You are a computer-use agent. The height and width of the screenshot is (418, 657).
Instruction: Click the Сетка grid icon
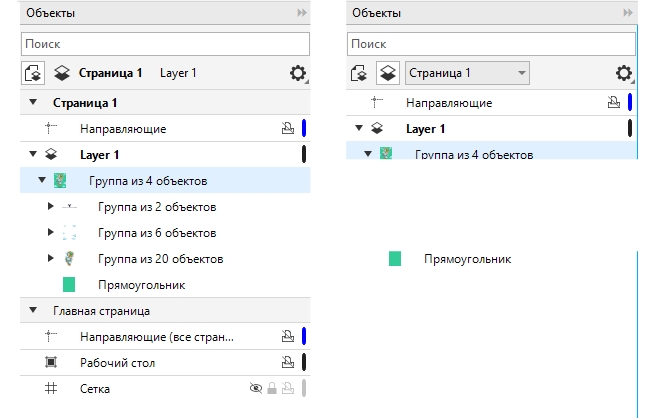pos(52,388)
